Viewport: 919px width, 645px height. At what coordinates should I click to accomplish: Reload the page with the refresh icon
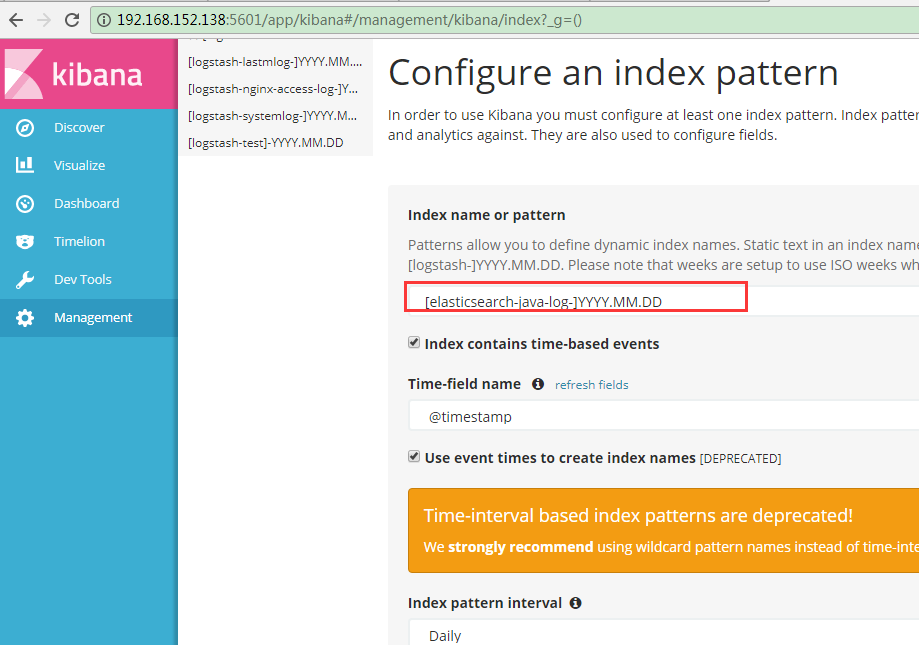72,20
